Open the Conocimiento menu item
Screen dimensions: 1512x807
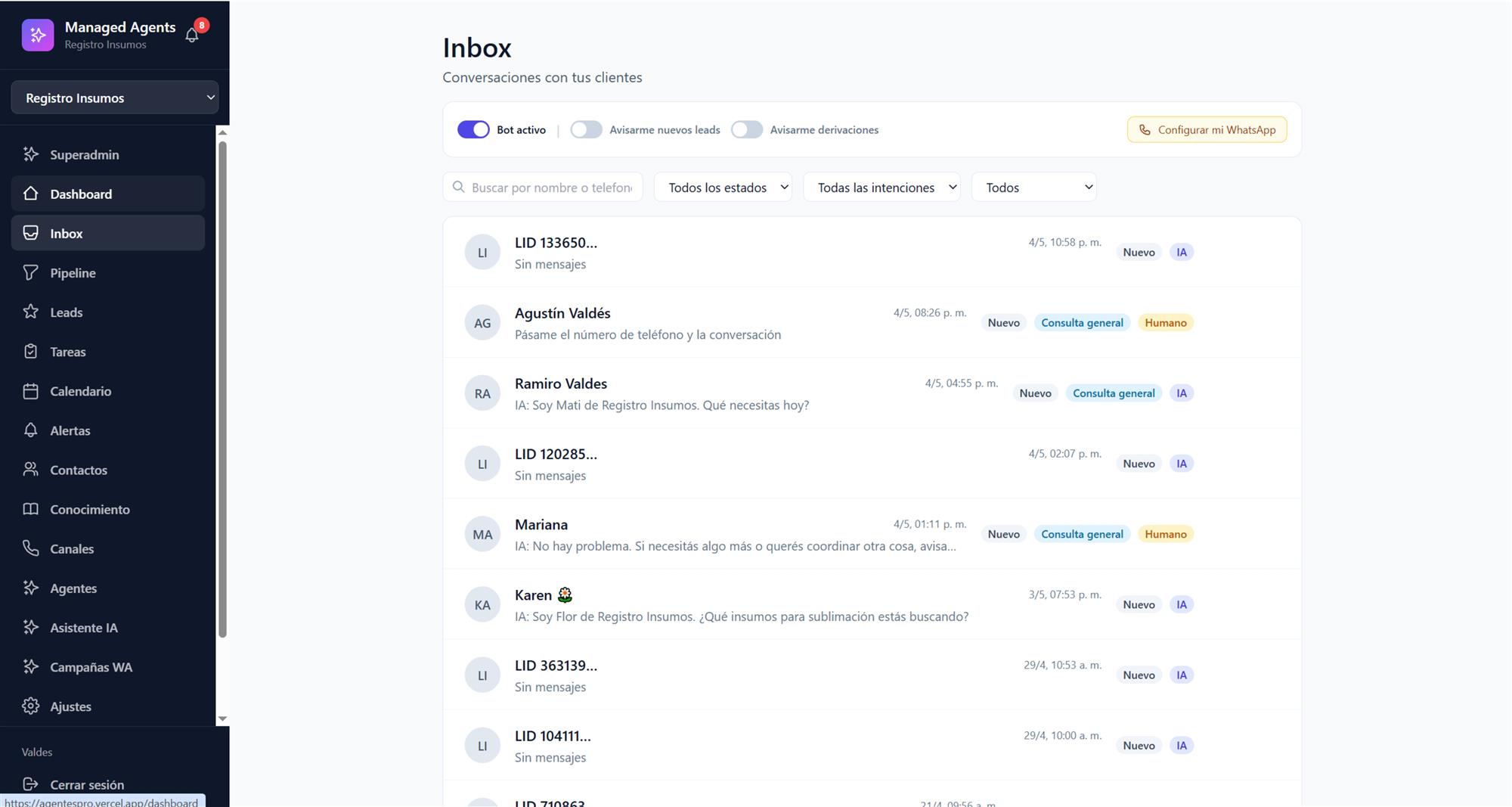point(108,509)
